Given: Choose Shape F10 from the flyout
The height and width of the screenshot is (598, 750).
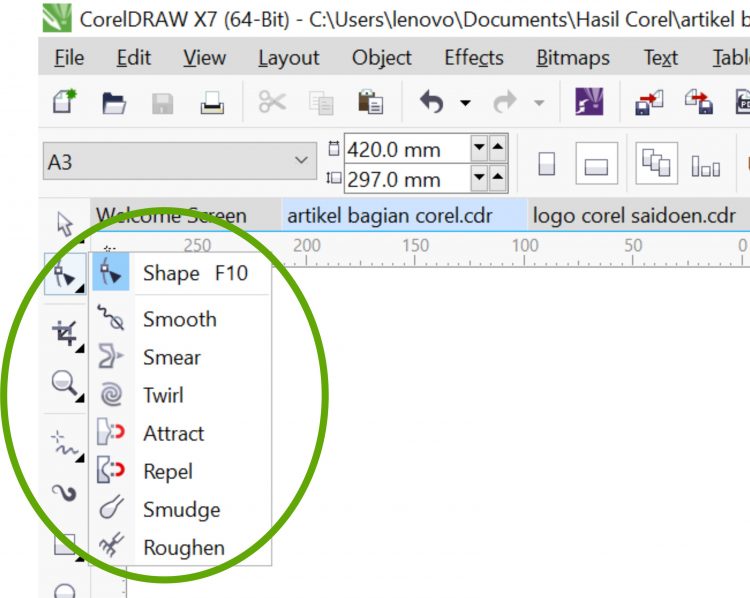Looking at the screenshot, I should (180, 273).
